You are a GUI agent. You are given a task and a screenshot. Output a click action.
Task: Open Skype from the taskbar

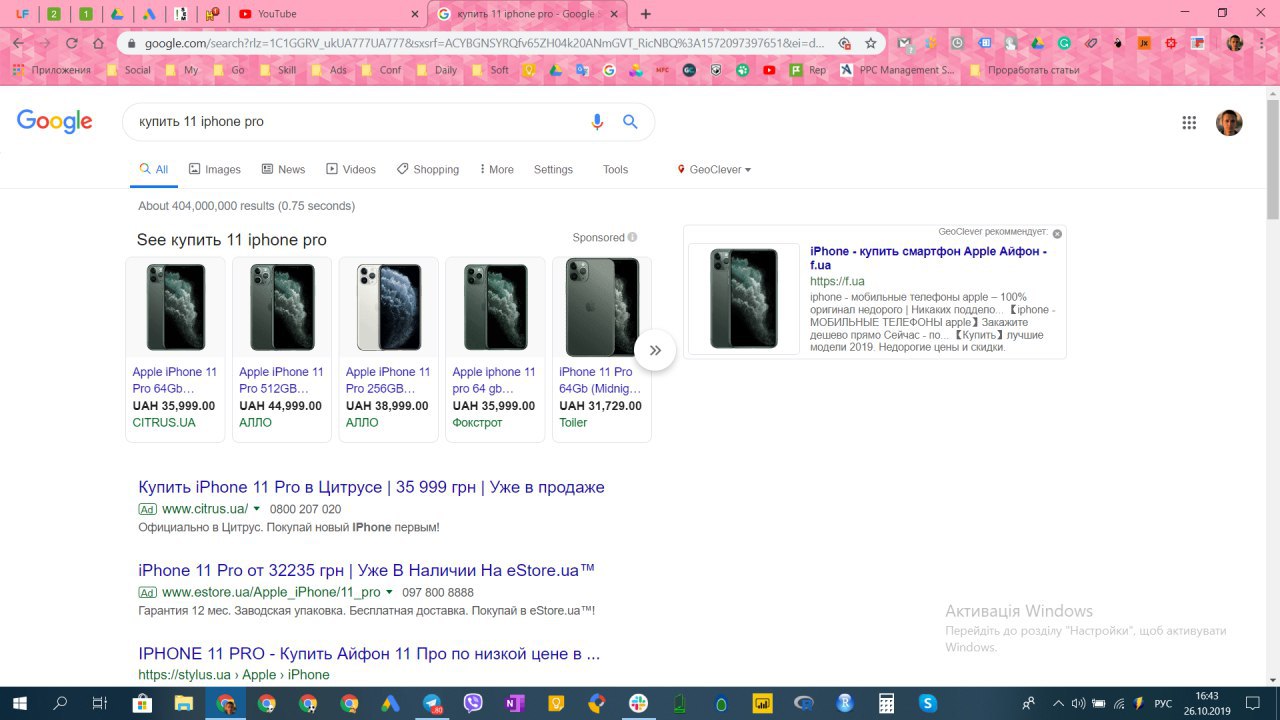[x=927, y=703]
